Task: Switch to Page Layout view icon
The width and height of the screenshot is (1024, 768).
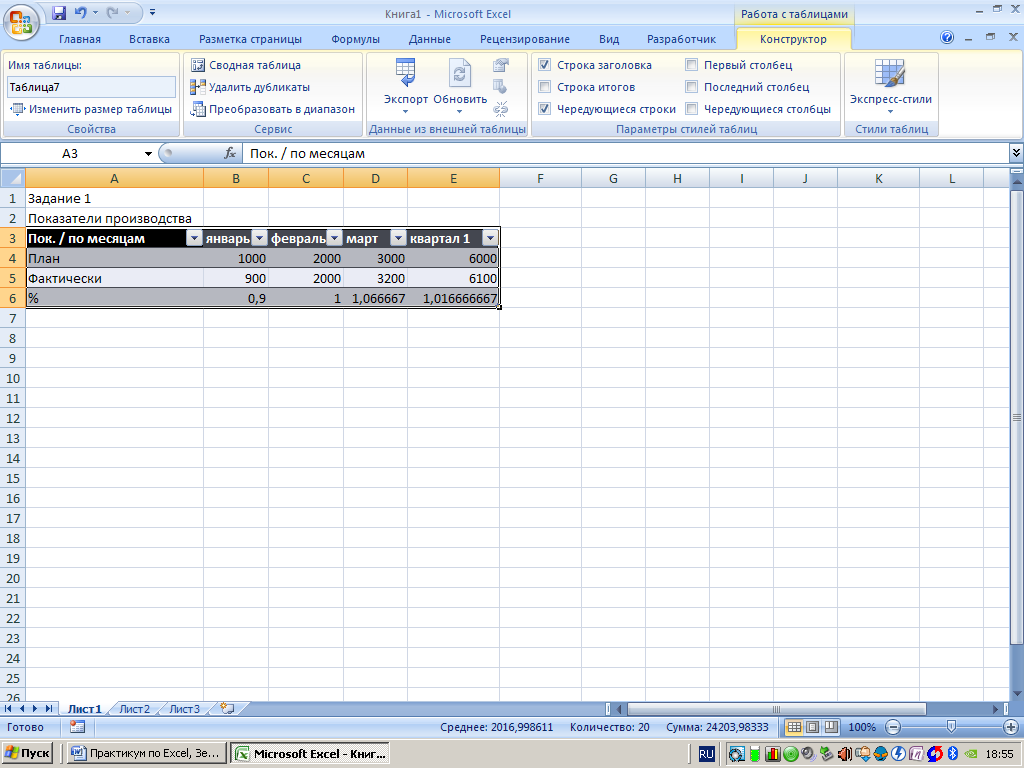Action: (x=812, y=727)
